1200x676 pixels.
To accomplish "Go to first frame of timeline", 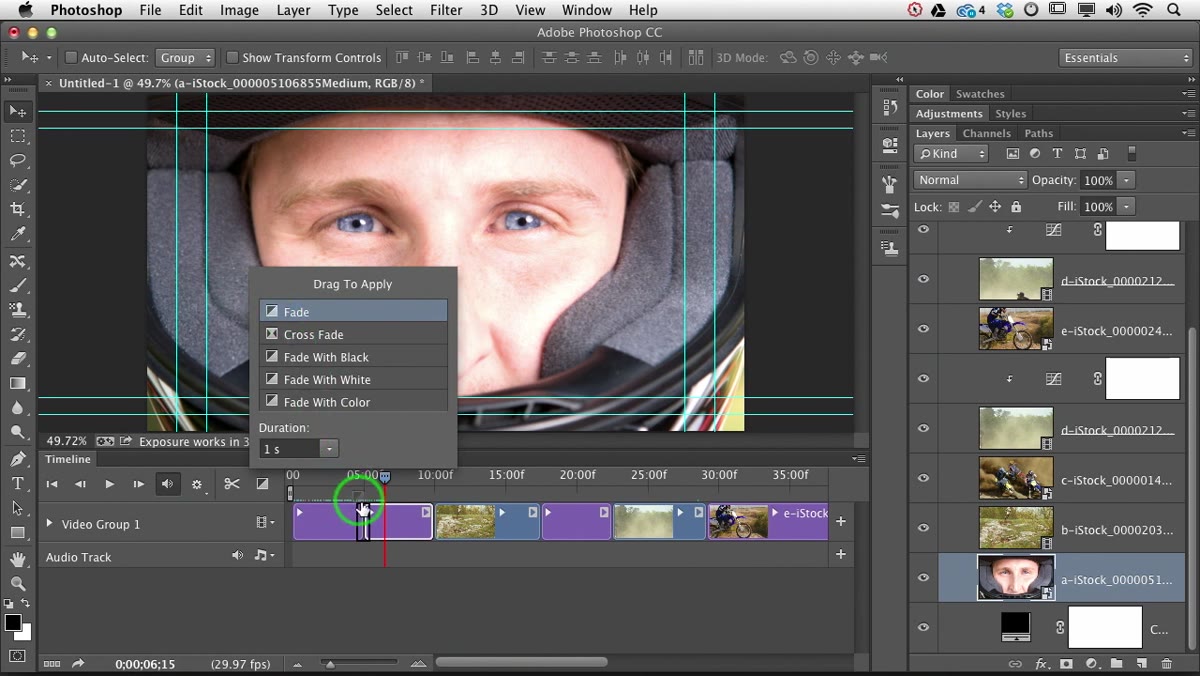I will (52, 484).
